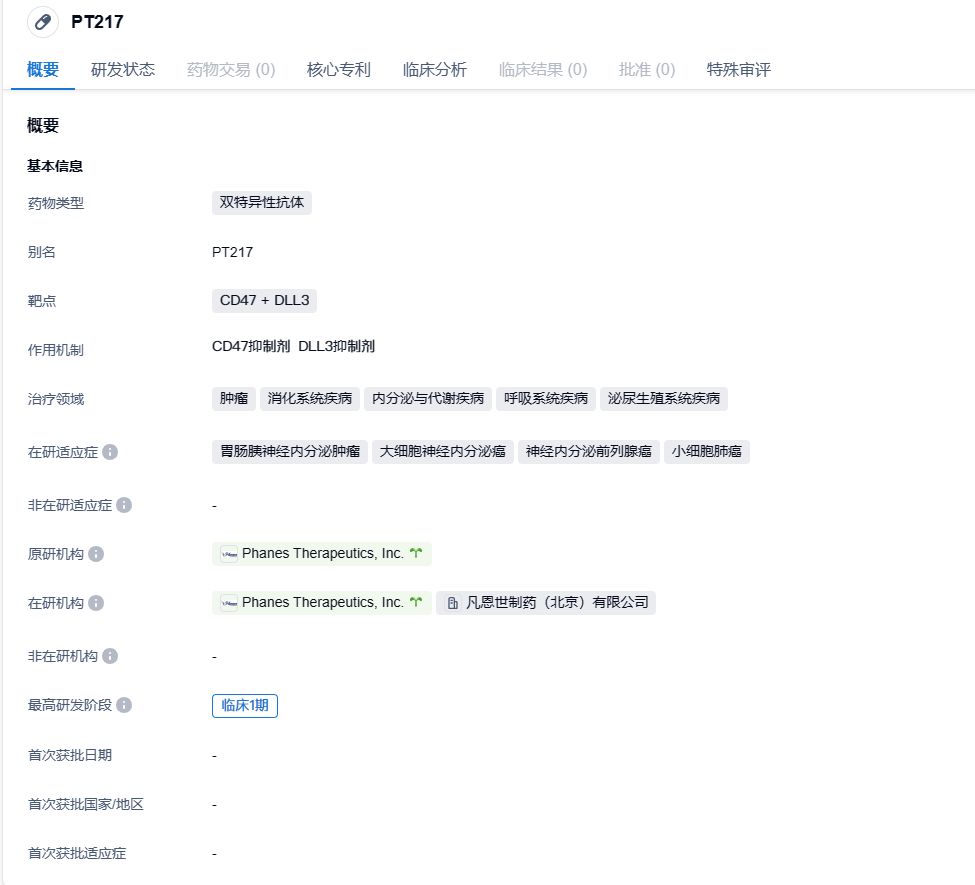Click info icon beside 在研机构
This screenshot has width=975, height=885.
coord(96,603)
